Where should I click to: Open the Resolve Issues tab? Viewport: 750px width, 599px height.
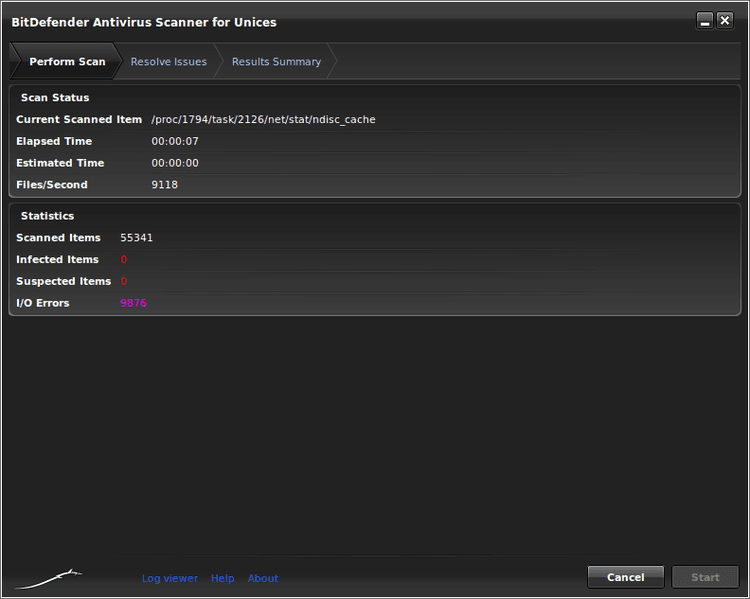[x=168, y=62]
